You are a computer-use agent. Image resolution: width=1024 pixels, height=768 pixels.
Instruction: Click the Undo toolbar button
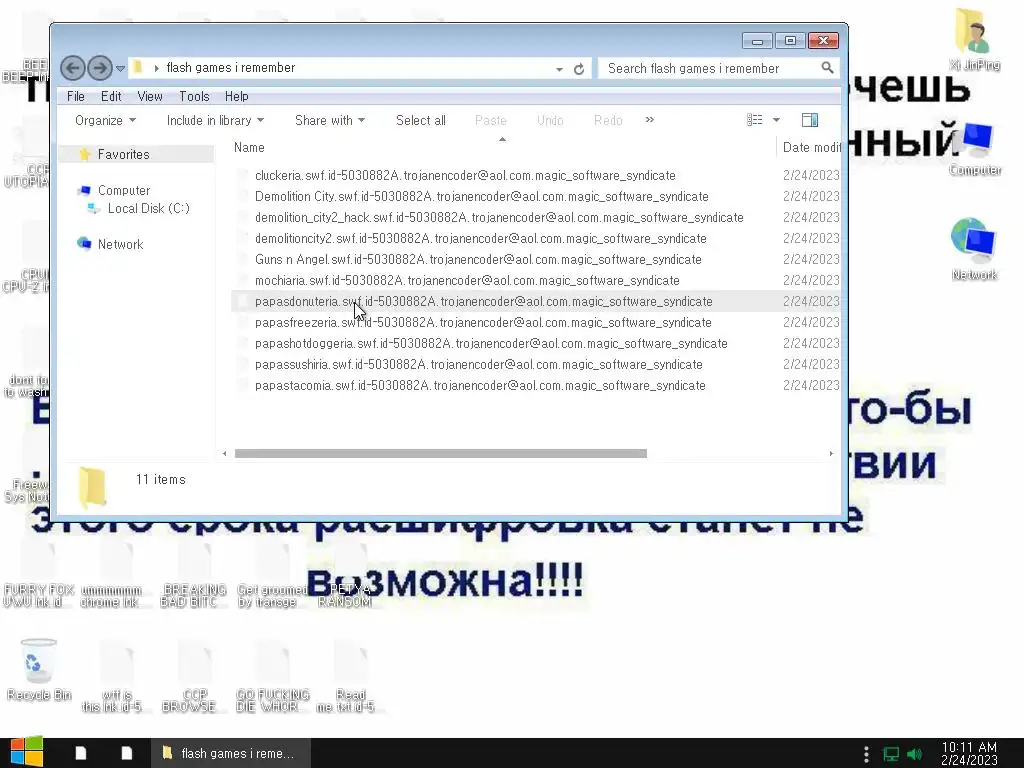[x=550, y=120]
